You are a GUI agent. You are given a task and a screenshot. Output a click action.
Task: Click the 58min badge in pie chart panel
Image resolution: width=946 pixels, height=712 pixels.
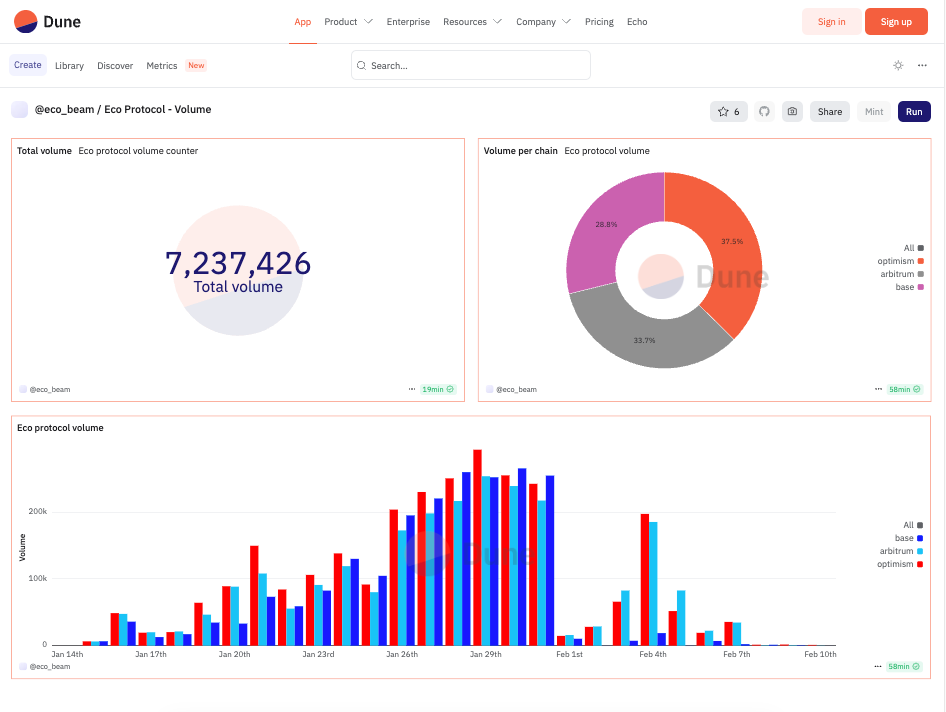pos(904,389)
